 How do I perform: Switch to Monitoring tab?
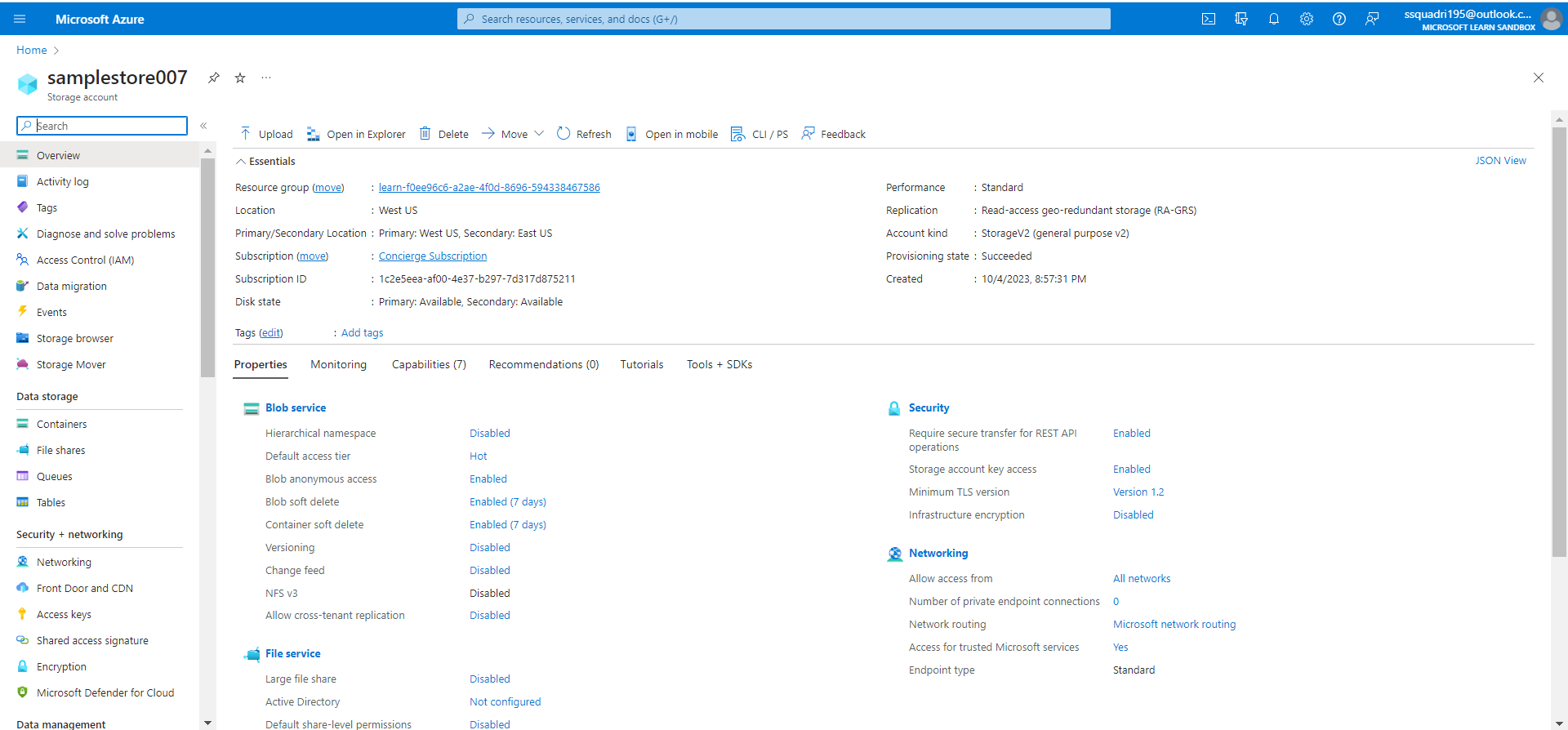coord(339,364)
